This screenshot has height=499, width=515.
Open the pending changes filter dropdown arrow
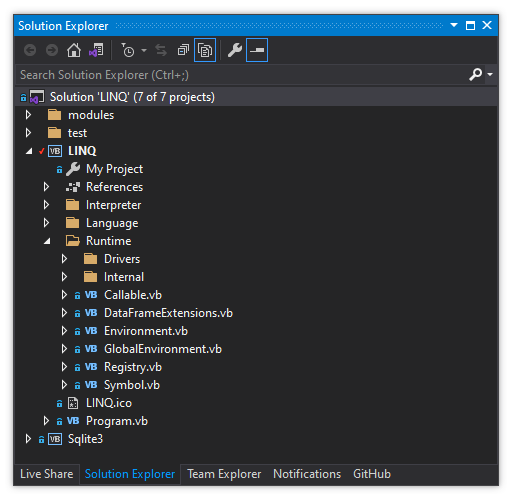[144, 51]
